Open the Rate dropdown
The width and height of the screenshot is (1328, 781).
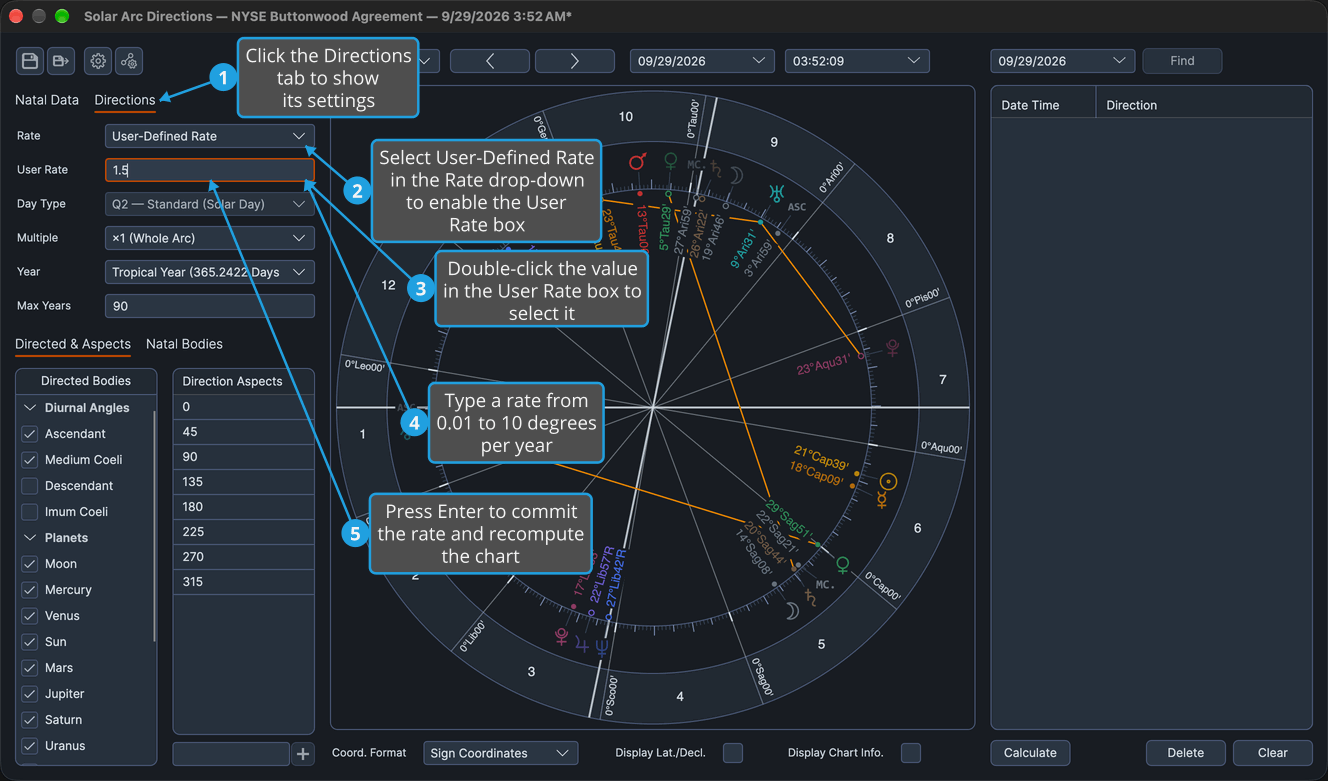tap(210, 136)
